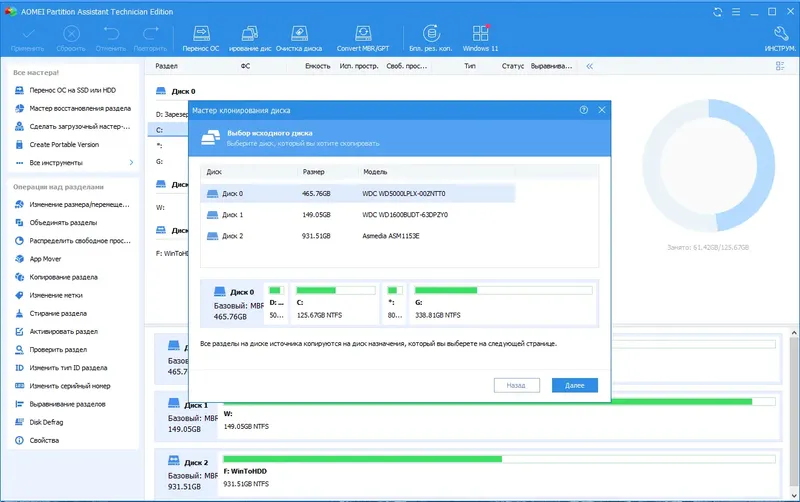Open the hamburger menu in title bar
This screenshot has height=502, width=800.
736,12
